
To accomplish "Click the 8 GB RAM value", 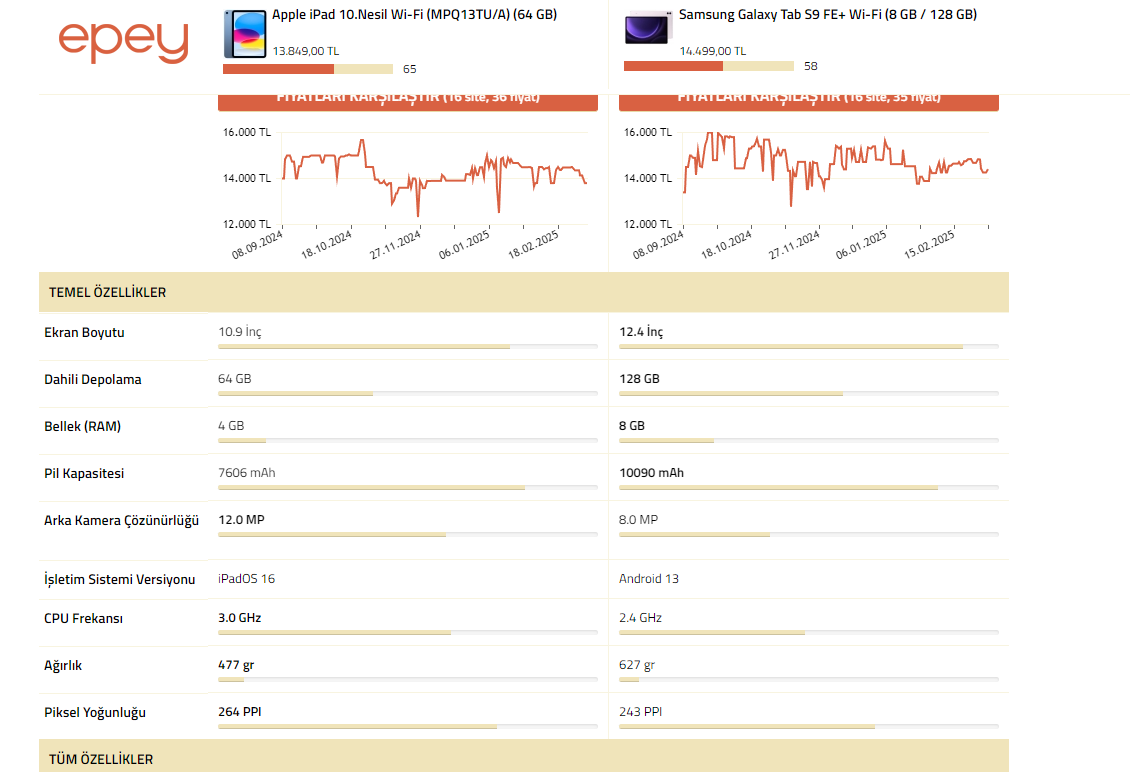I will [632, 425].
